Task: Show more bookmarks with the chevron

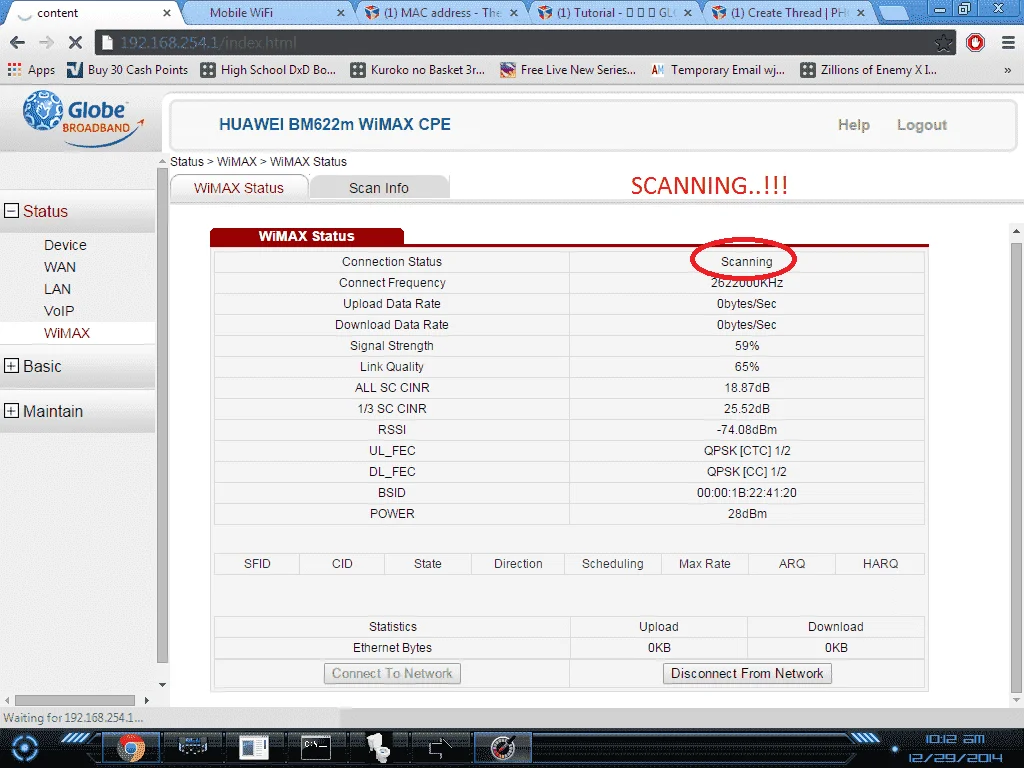Action: [1008, 70]
